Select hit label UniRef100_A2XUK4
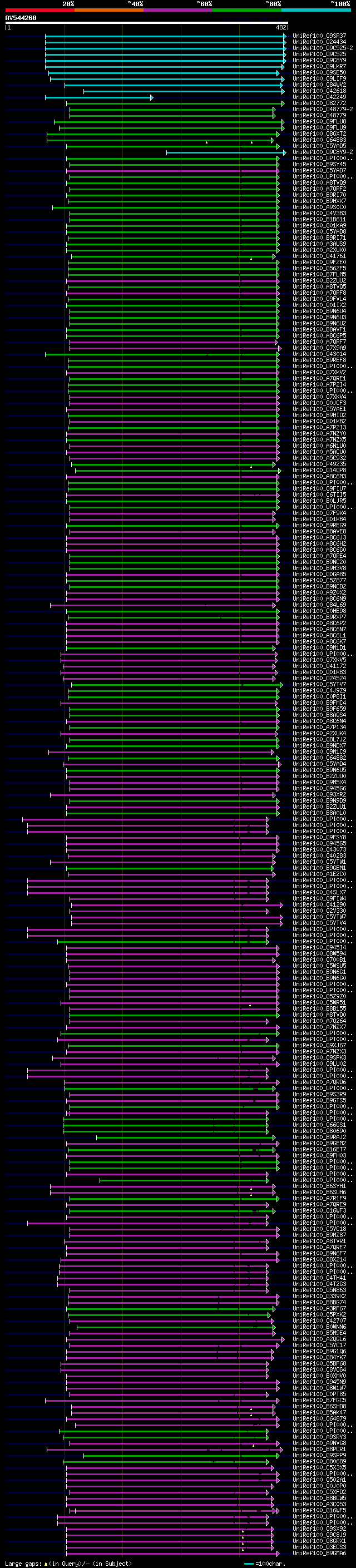 tap(319, 733)
